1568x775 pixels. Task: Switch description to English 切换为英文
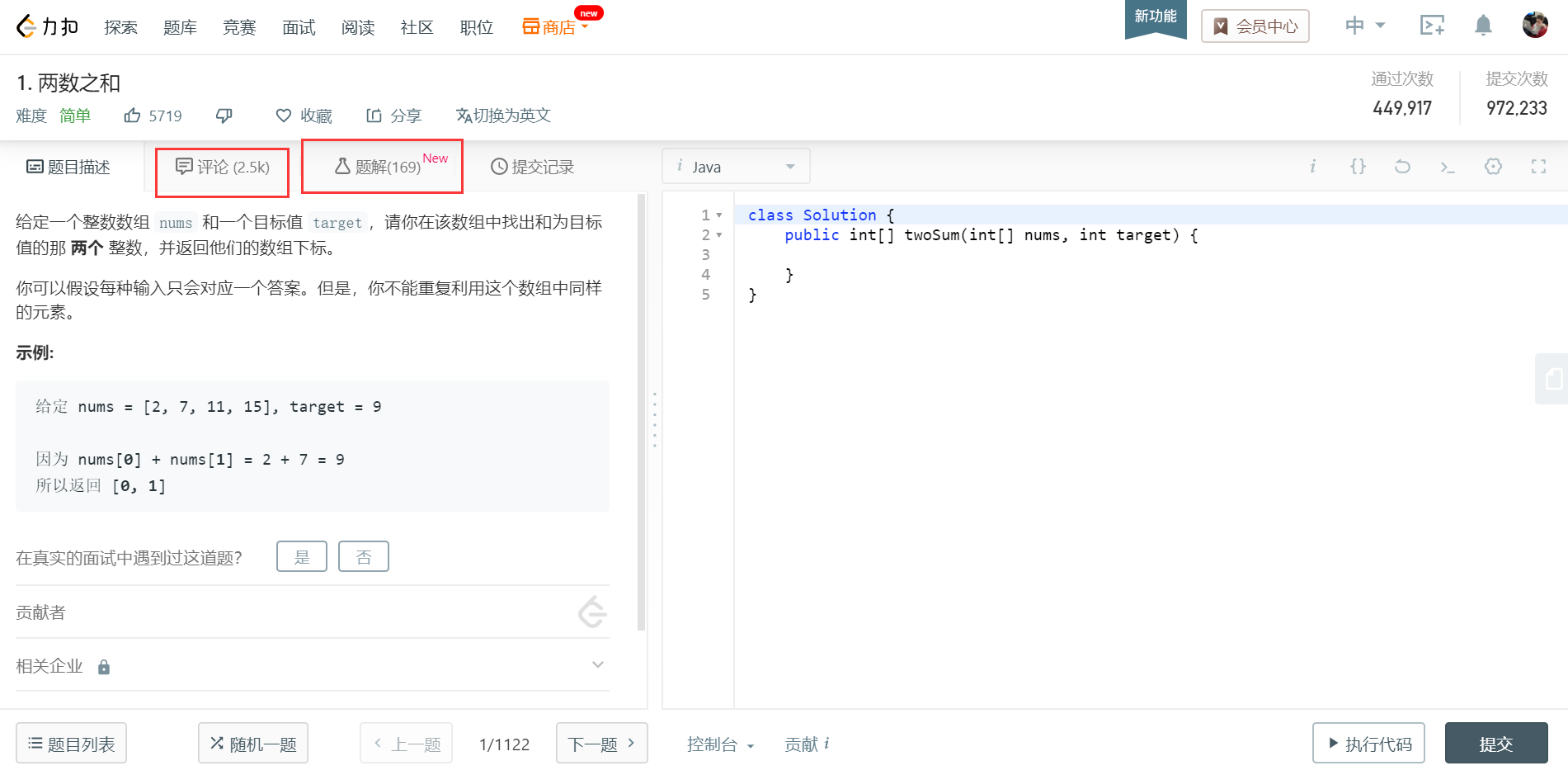point(503,116)
